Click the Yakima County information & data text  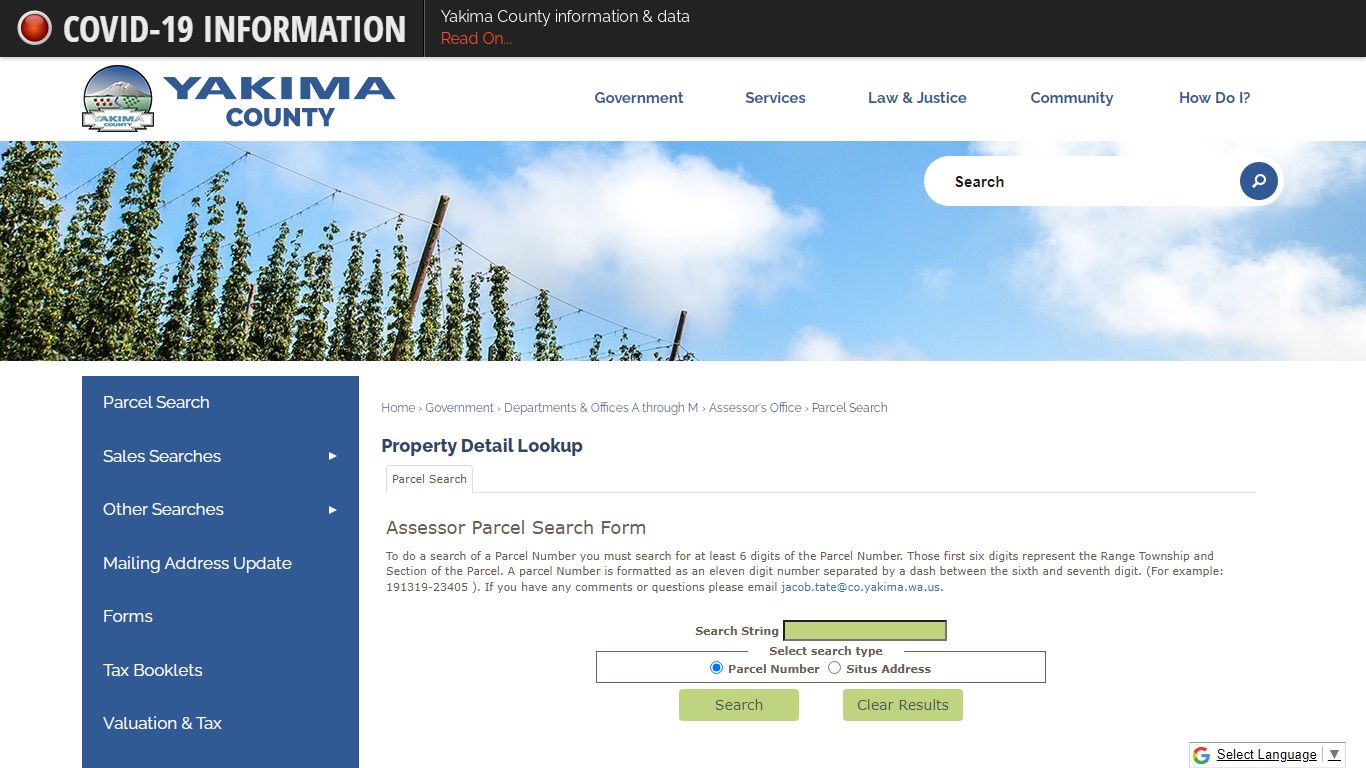pos(565,16)
